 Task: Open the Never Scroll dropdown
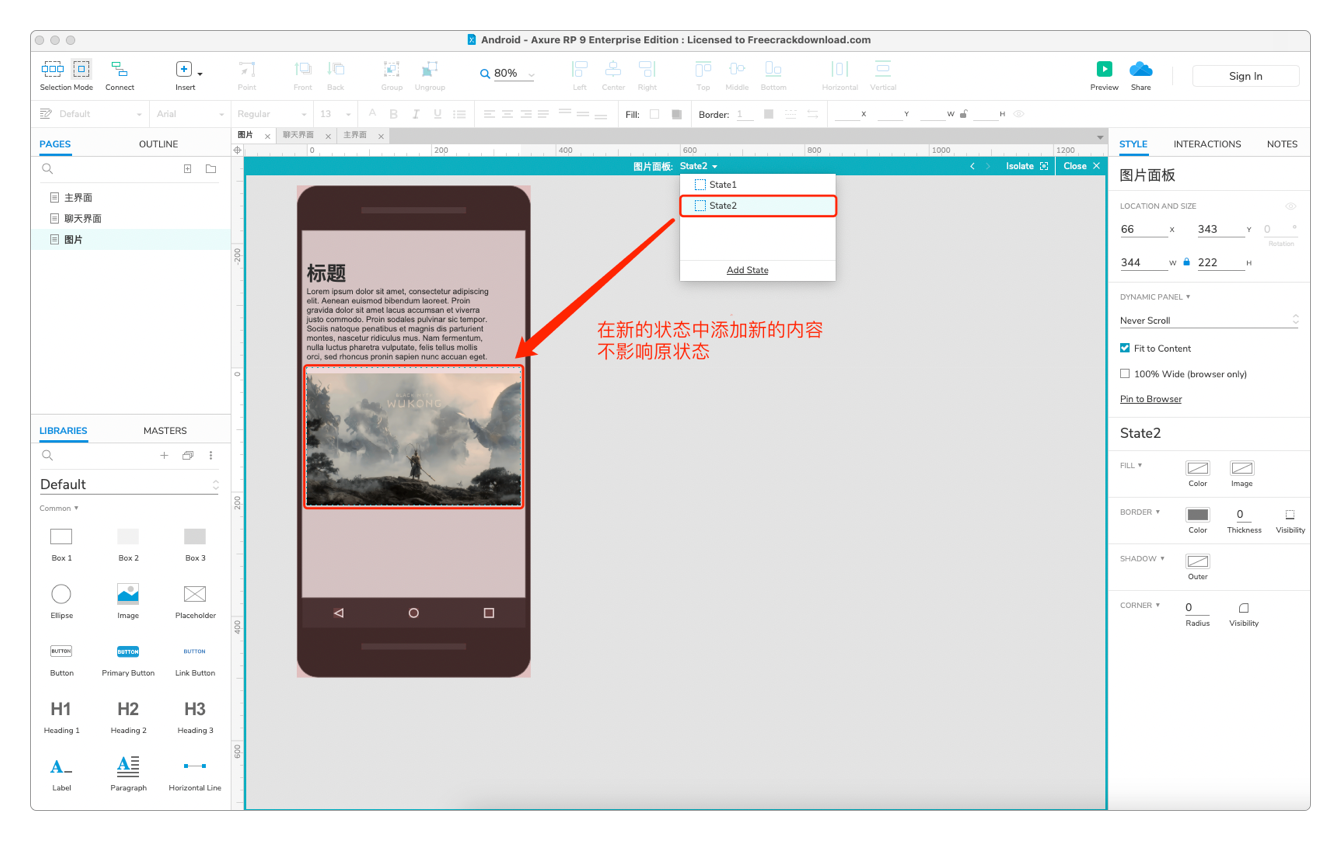1209,320
